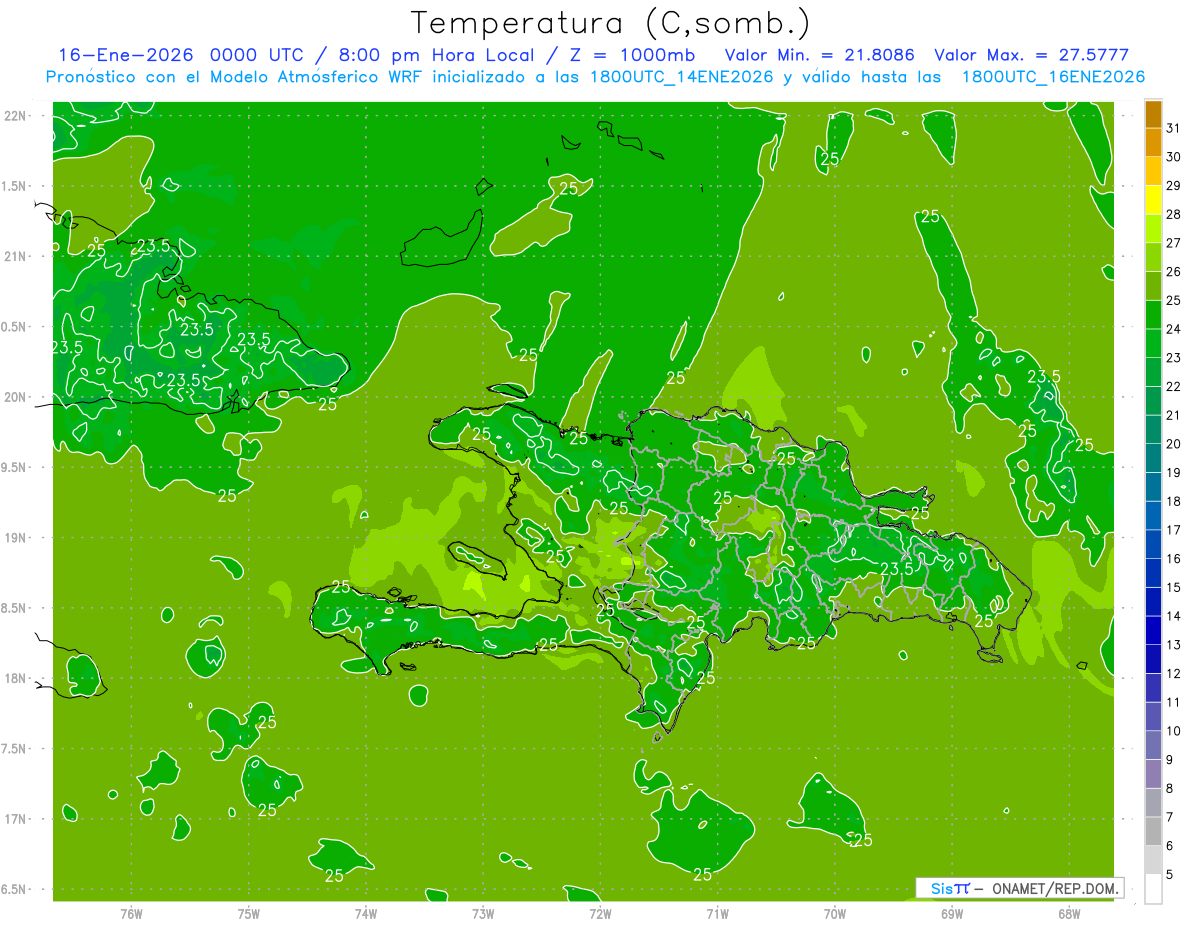Click the legend scale value "16"
This screenshot has width=1200, height=927.
click(1174, 559)
